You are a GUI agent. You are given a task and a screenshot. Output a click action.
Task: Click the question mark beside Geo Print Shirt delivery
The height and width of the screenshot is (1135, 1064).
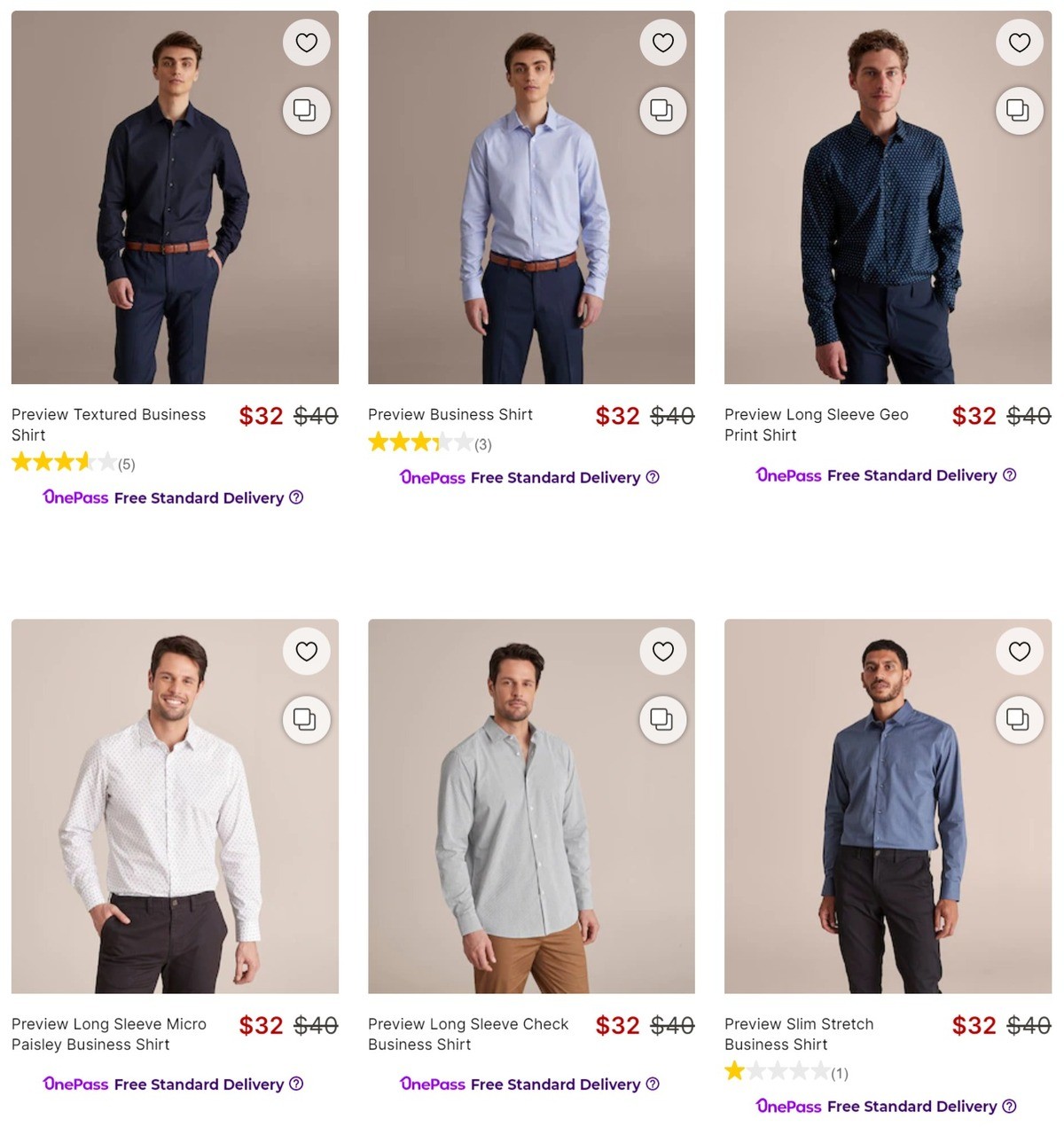[1010, 475]
